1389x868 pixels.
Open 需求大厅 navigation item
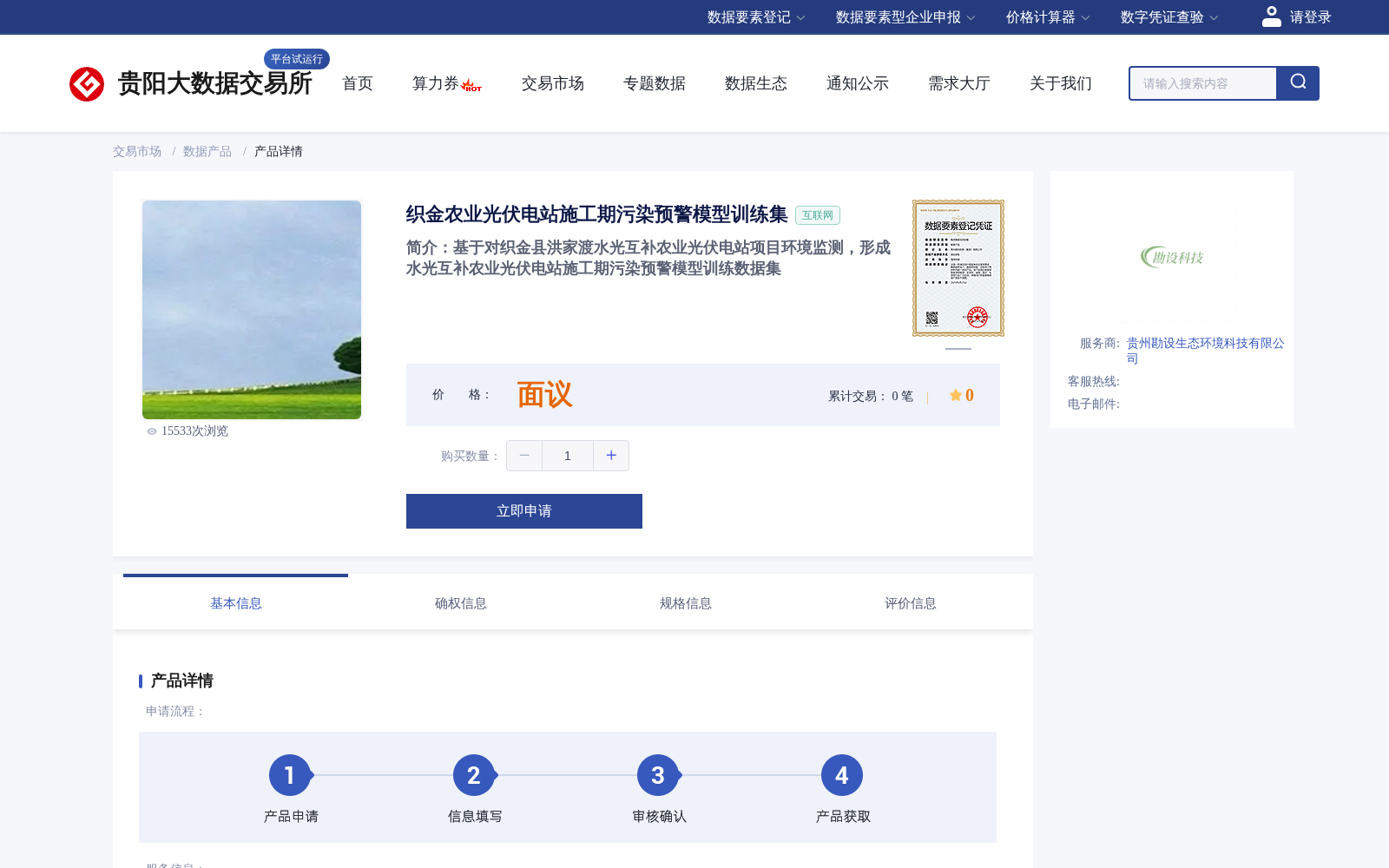pyautogui.click(x=959, y=83)
